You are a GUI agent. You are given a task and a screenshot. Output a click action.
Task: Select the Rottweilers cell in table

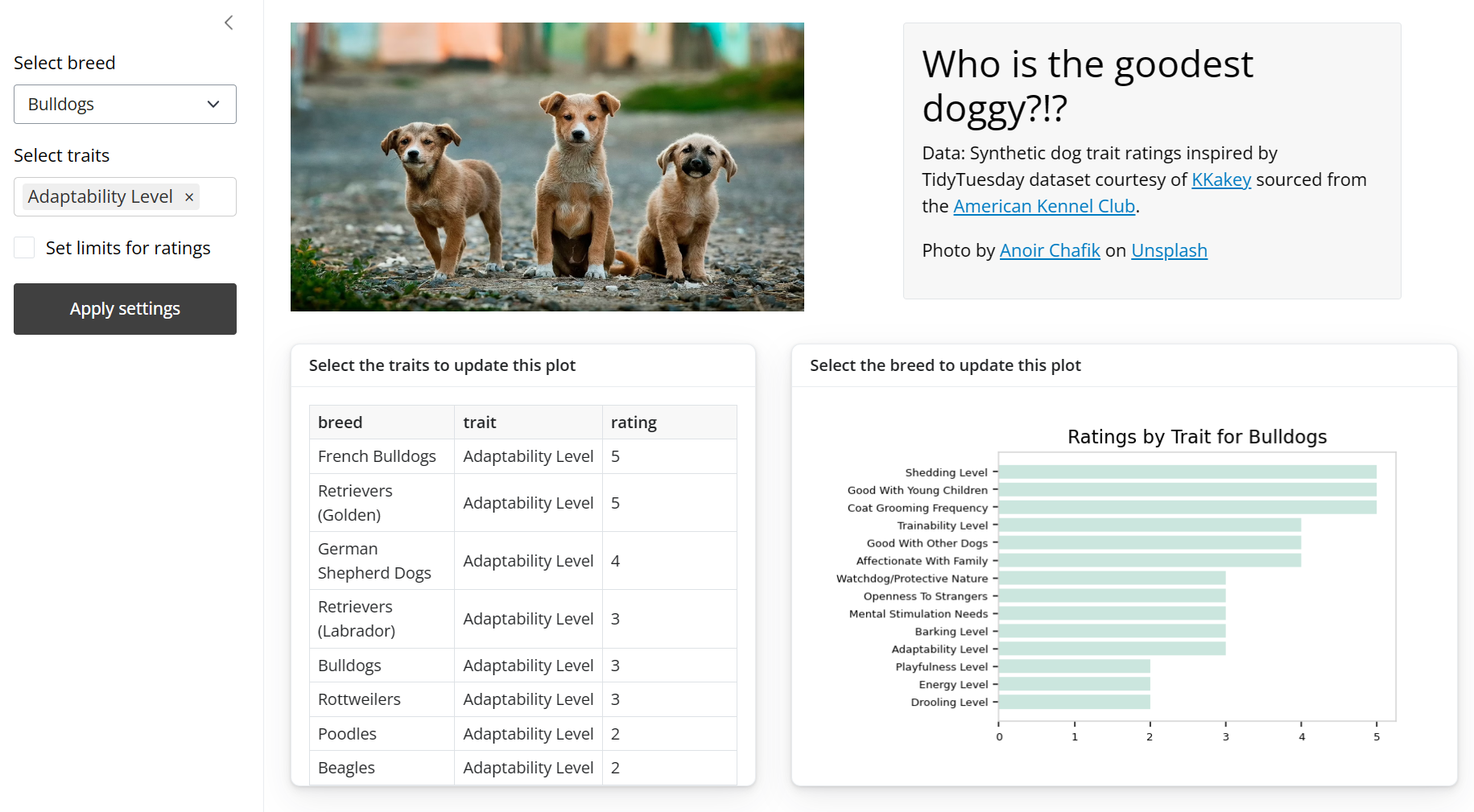point(359,699)
